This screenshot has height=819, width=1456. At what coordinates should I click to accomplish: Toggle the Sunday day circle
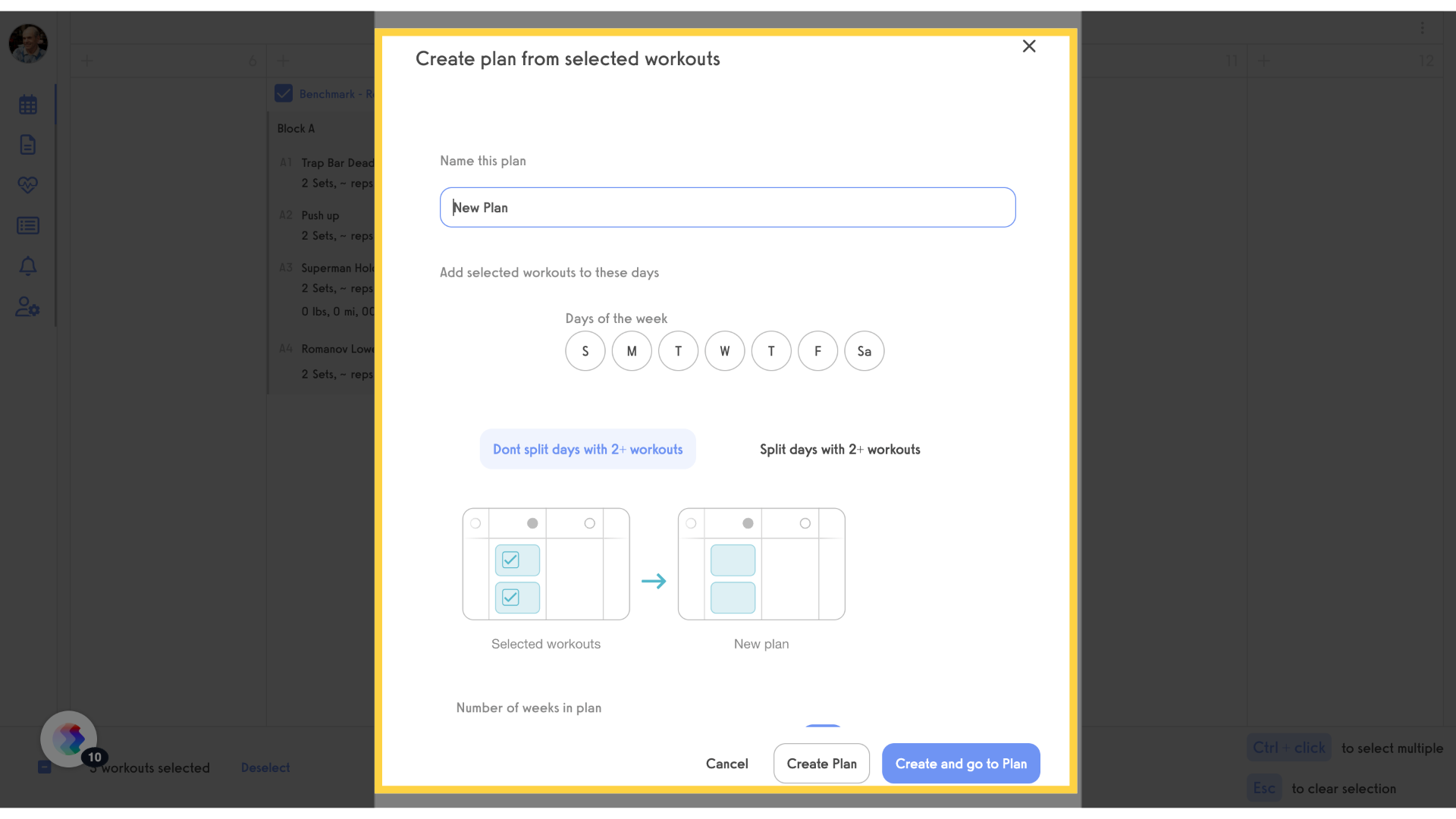point(585,351)
